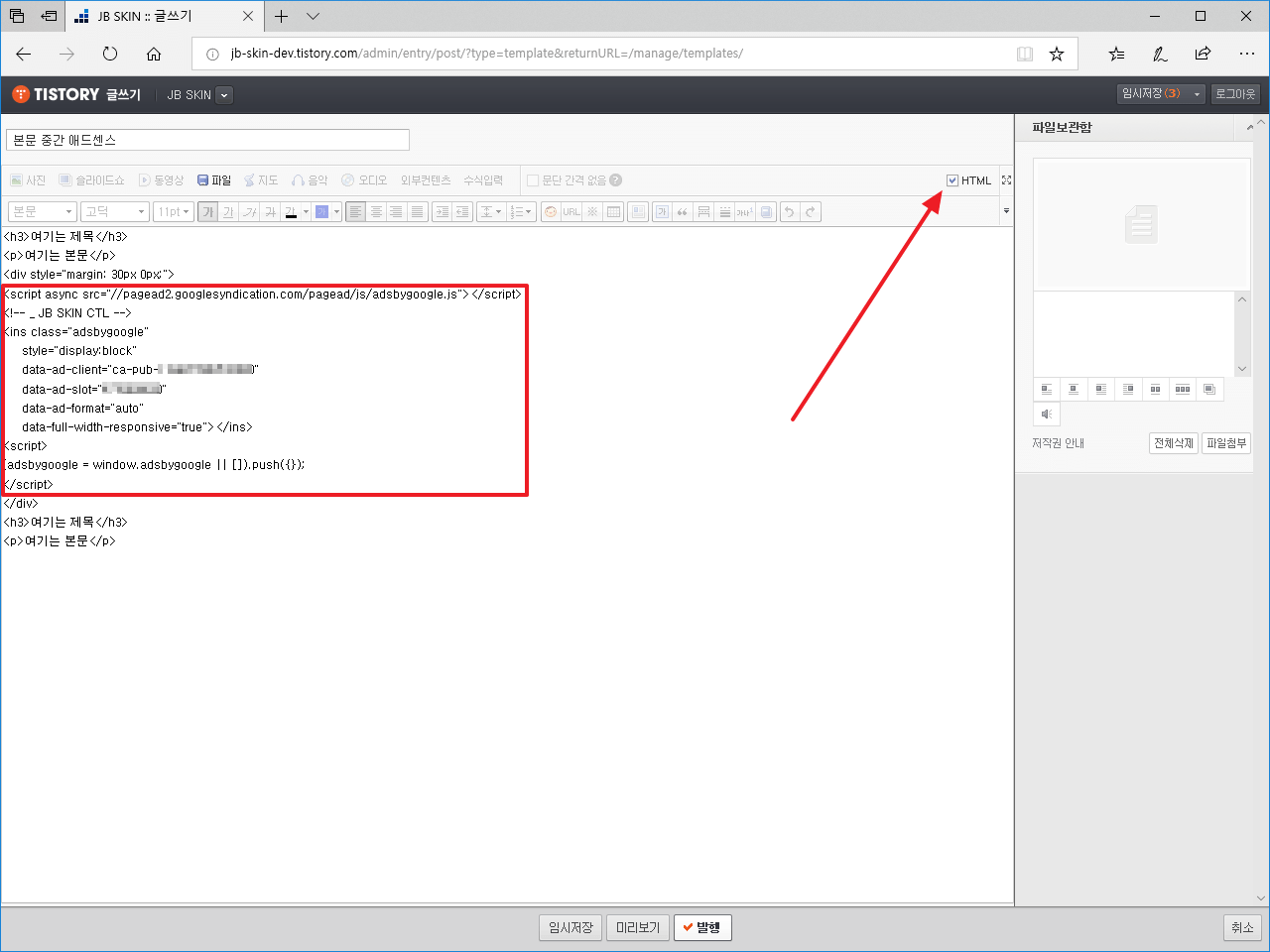The image size is (1270, 952).
Task: Insert a special character
Action: coord(592,211)
